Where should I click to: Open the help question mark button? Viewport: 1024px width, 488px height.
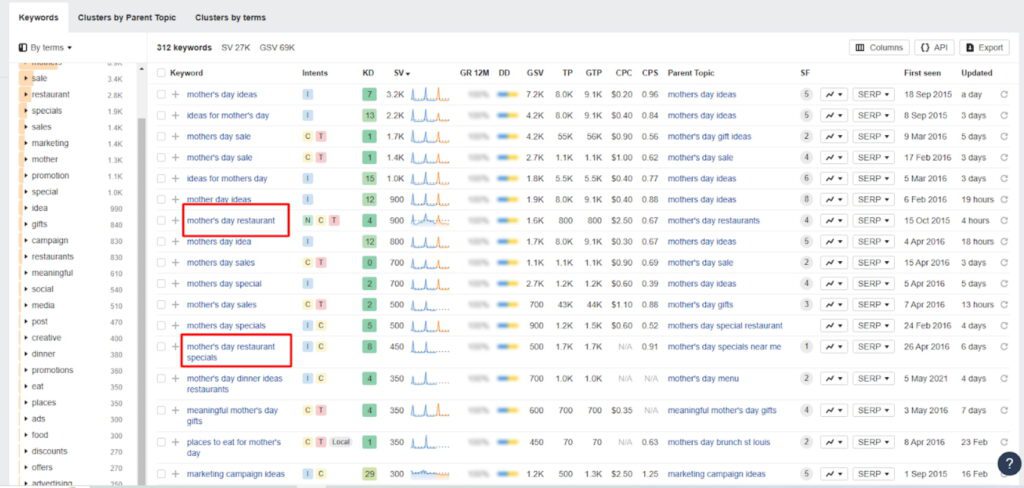1008,463
